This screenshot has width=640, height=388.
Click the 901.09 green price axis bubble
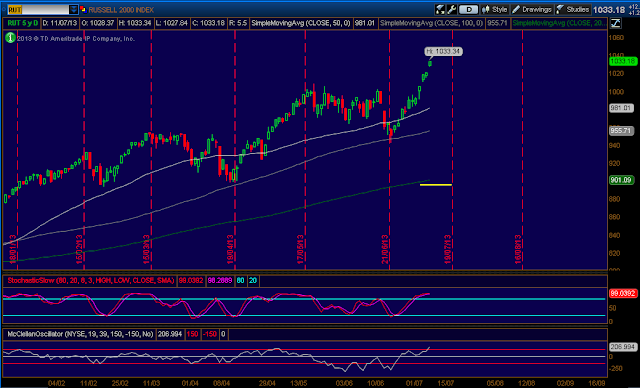[x=622, y=180]
